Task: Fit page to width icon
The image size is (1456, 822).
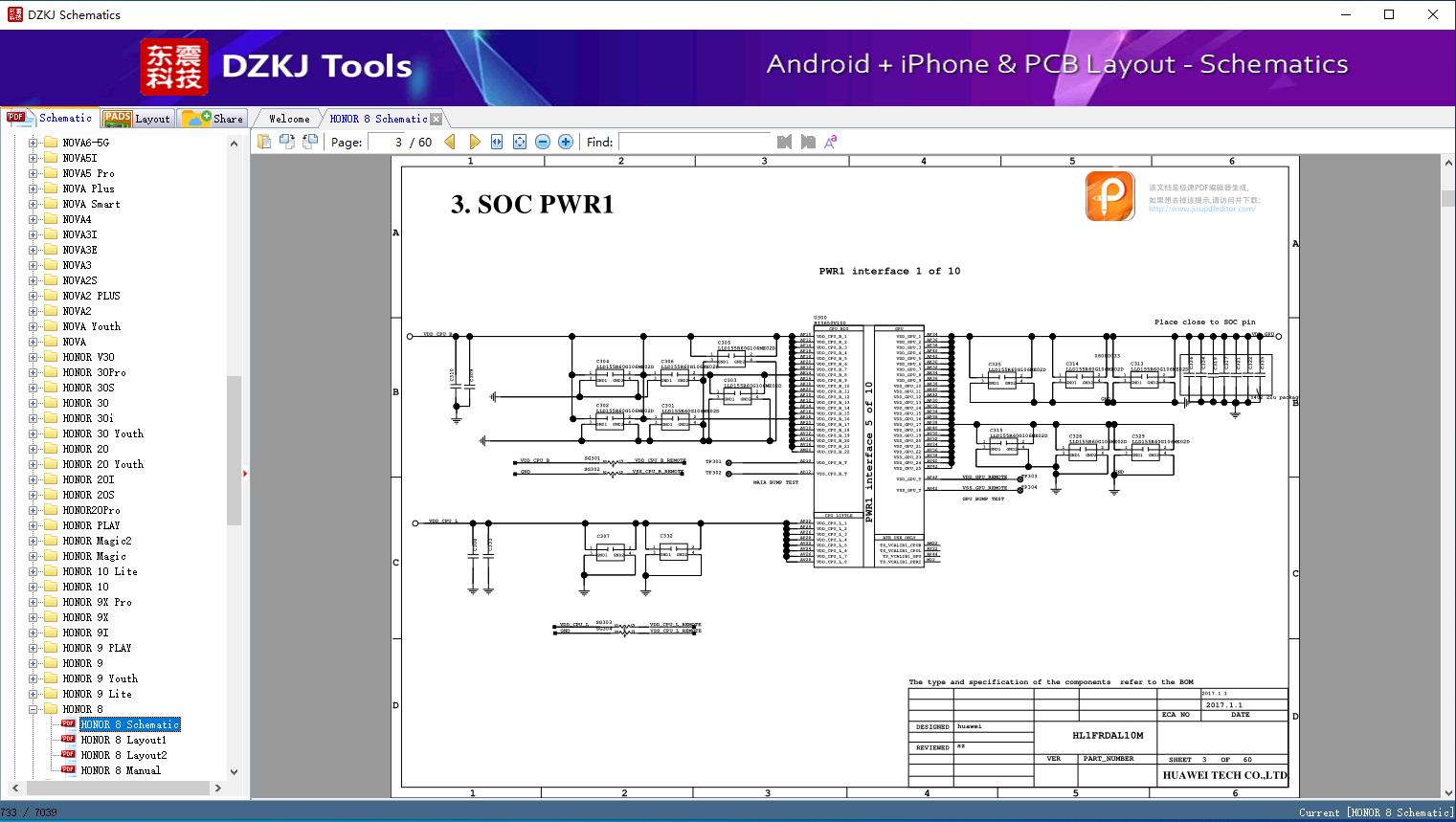Action: click(x=497, y=142)
